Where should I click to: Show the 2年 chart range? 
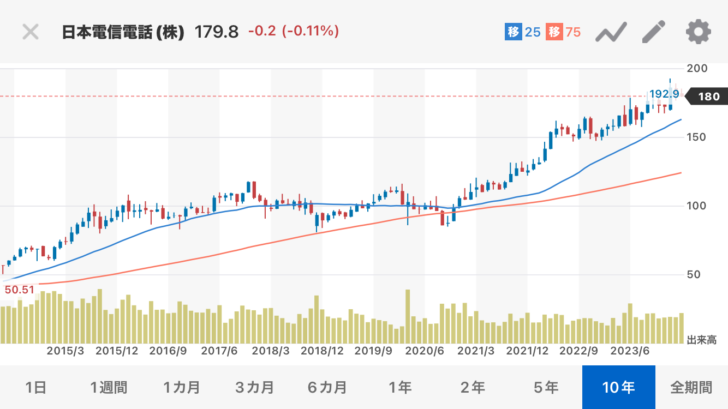click(x=473, y=387)
